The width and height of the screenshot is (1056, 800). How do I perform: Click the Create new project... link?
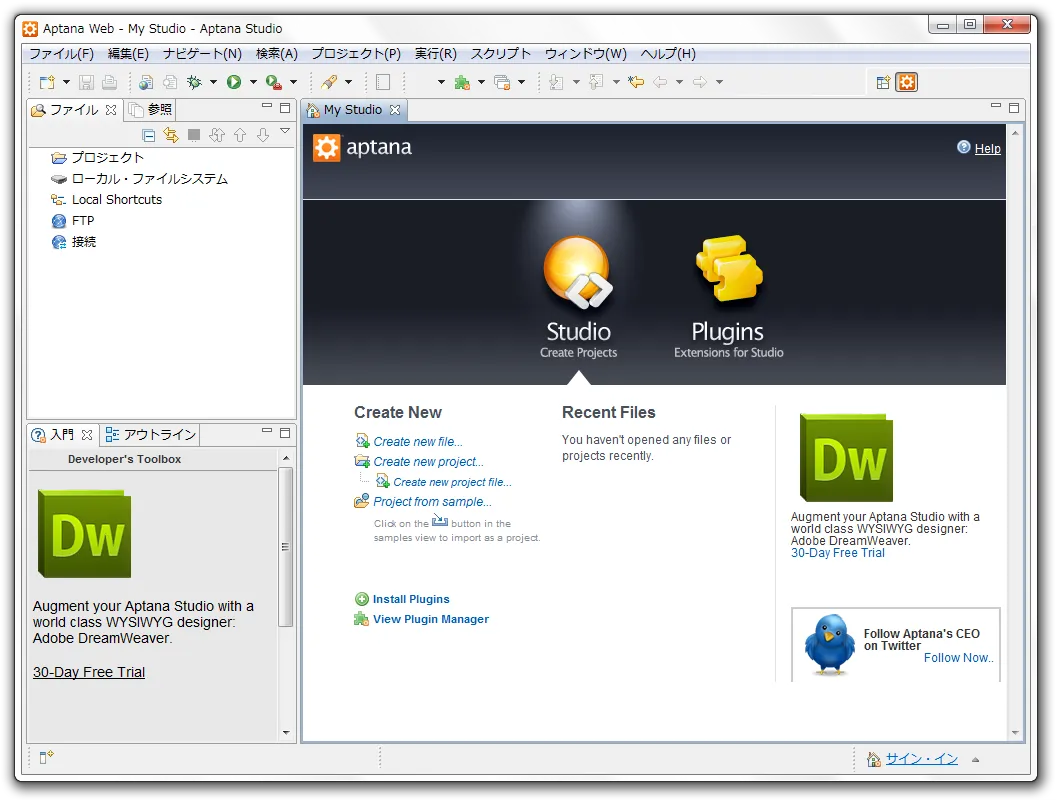(428, 462)
